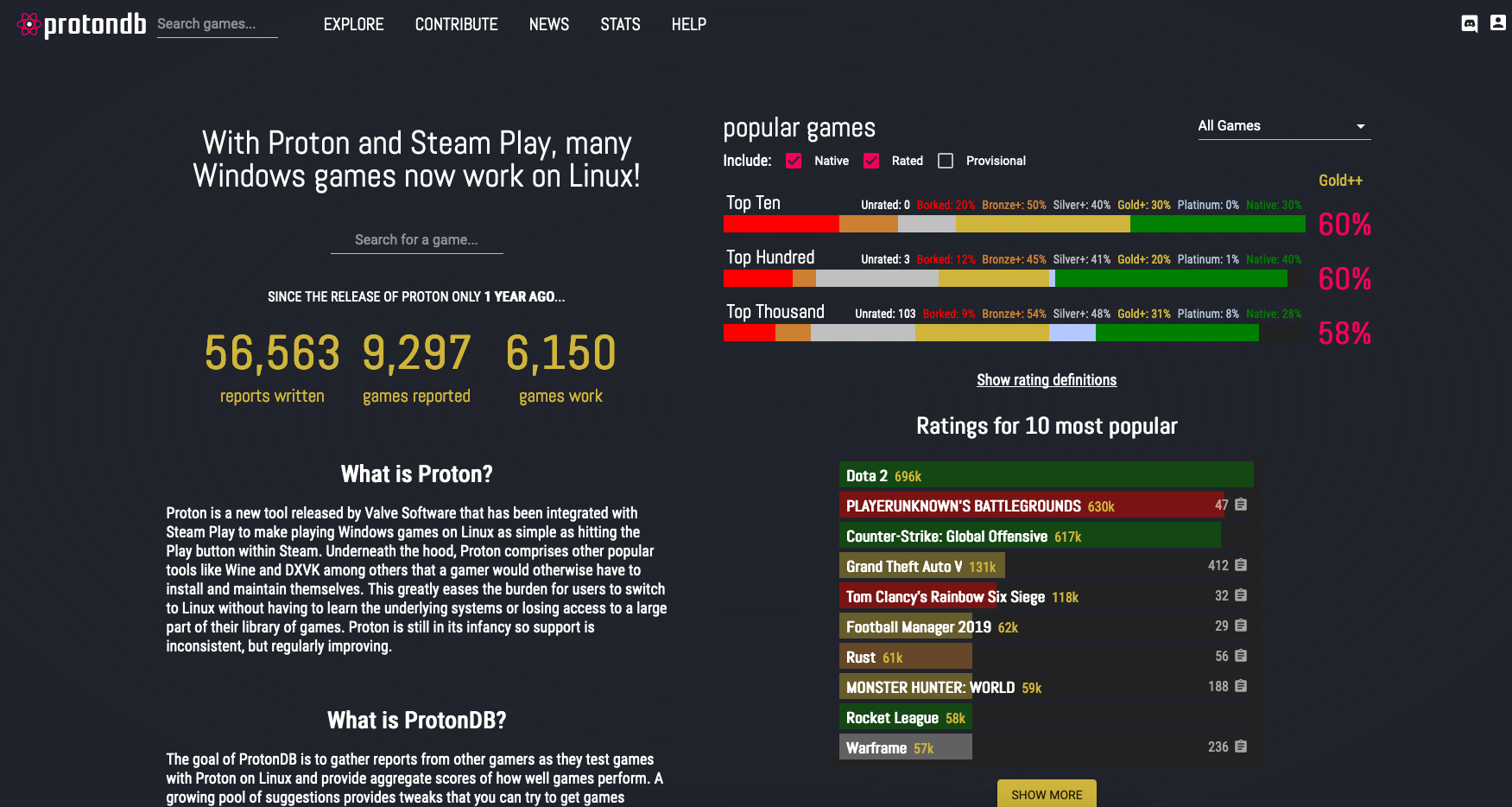
Task: Open reports icon for Football Manager 2019
Action: [1241, 626]
